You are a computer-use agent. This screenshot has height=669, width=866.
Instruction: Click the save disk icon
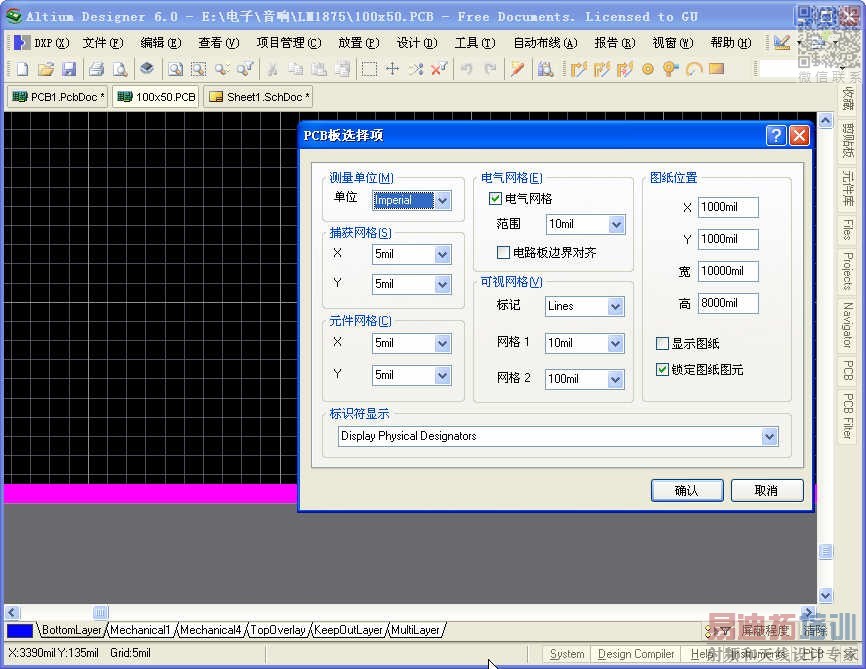[69, 69]
